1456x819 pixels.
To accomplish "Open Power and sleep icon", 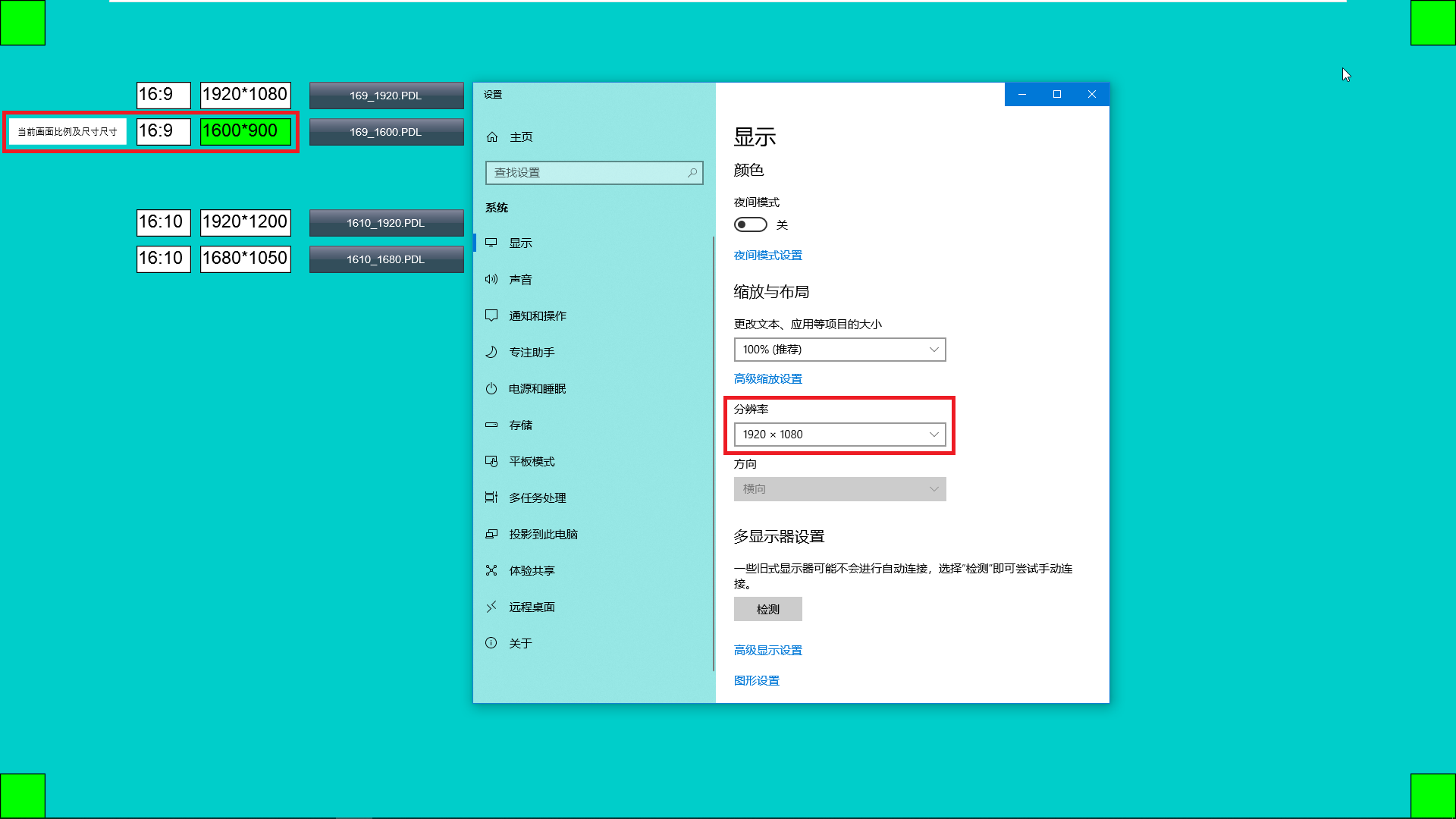I will pyautogui.click(x=491, y=388).
